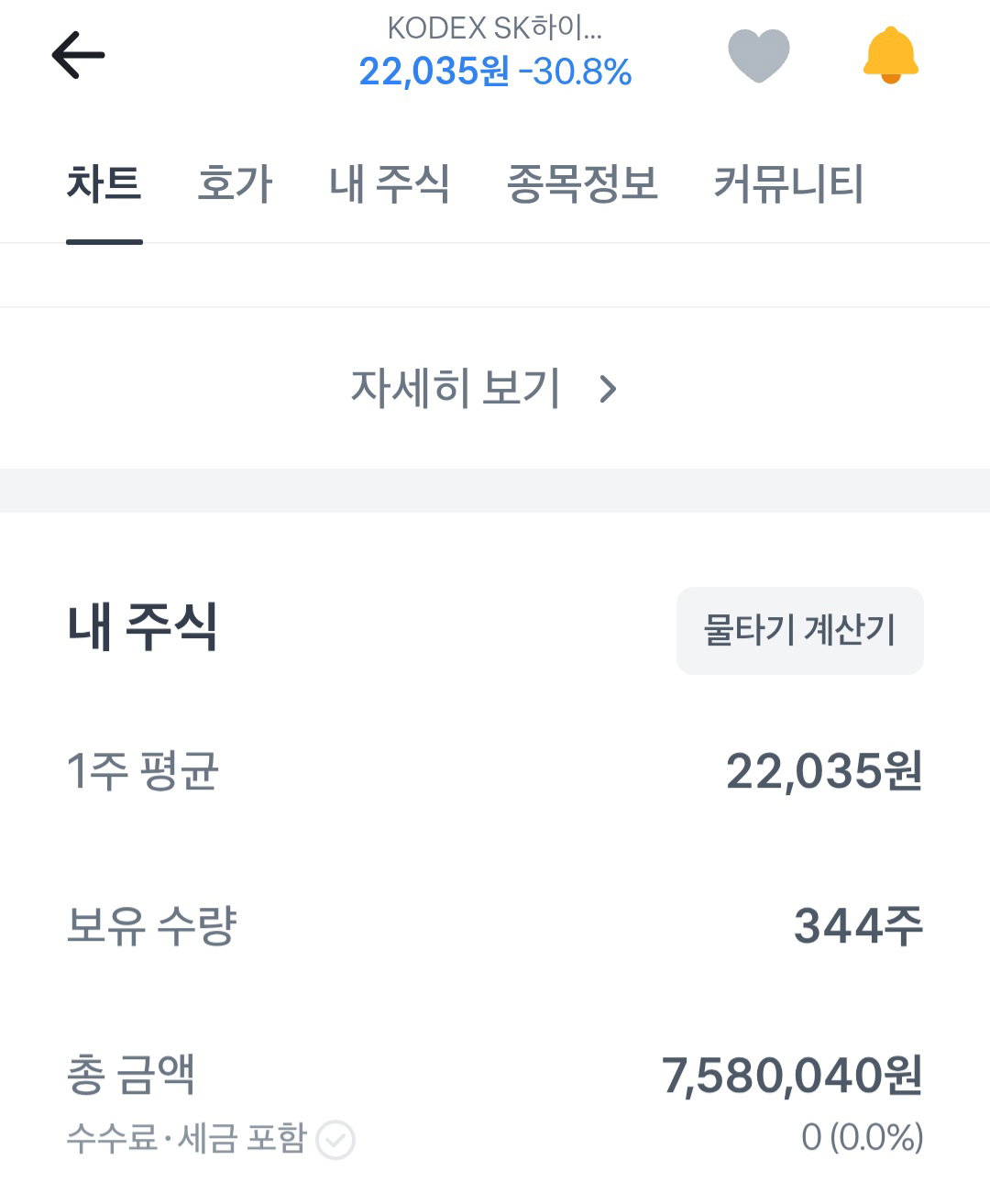
Task: Select the 1주 평균 22,035원 value
Action: [x=824, y=771]
